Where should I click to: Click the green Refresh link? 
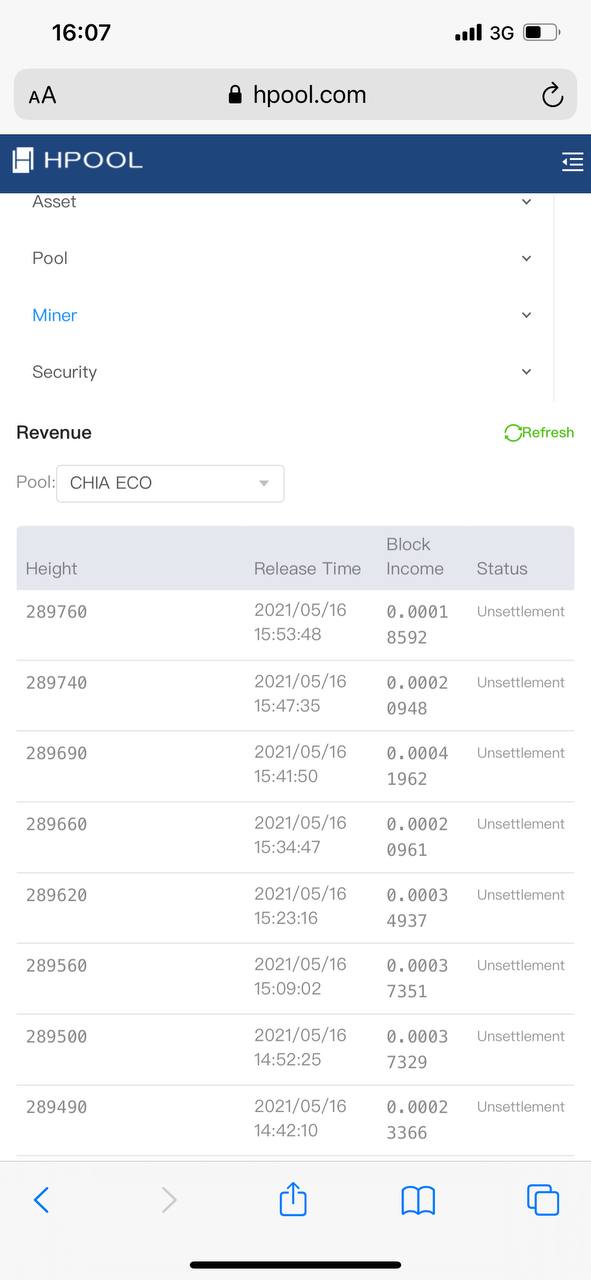tap(539, 433)
